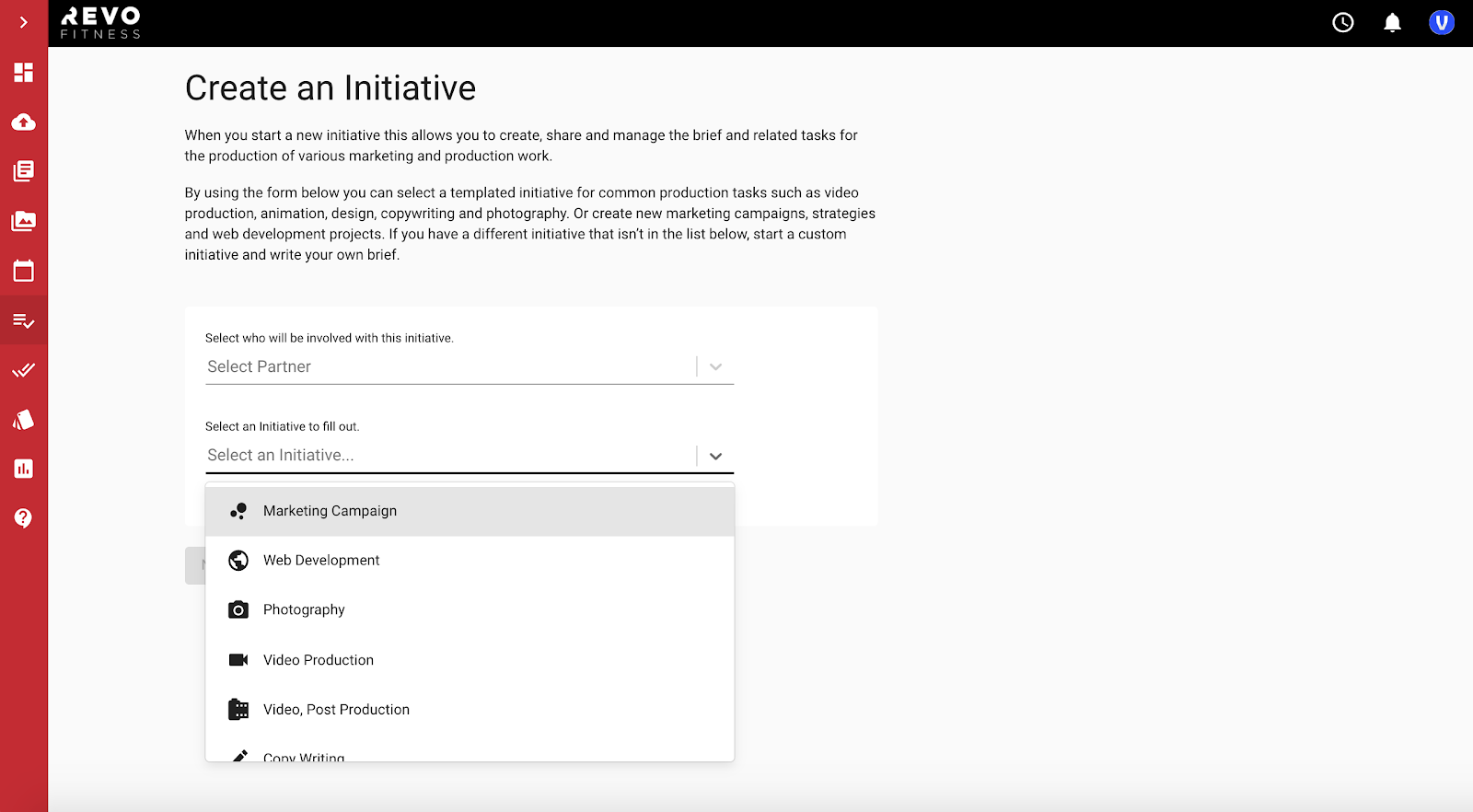Open the recent history clock icon

[x=1343, y=23]
